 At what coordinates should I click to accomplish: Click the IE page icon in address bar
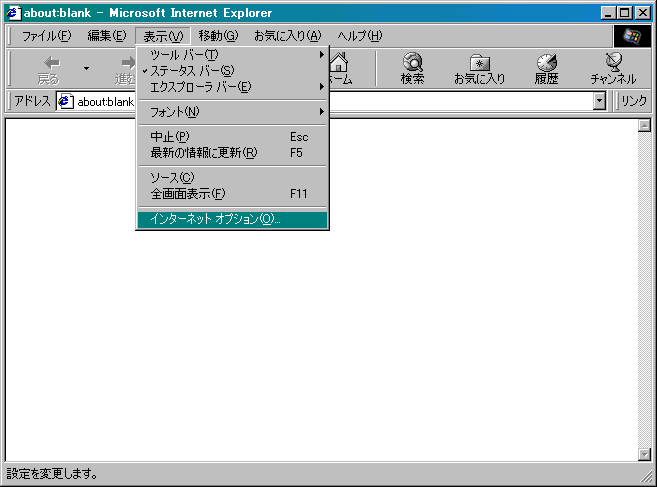pos(64,101)
